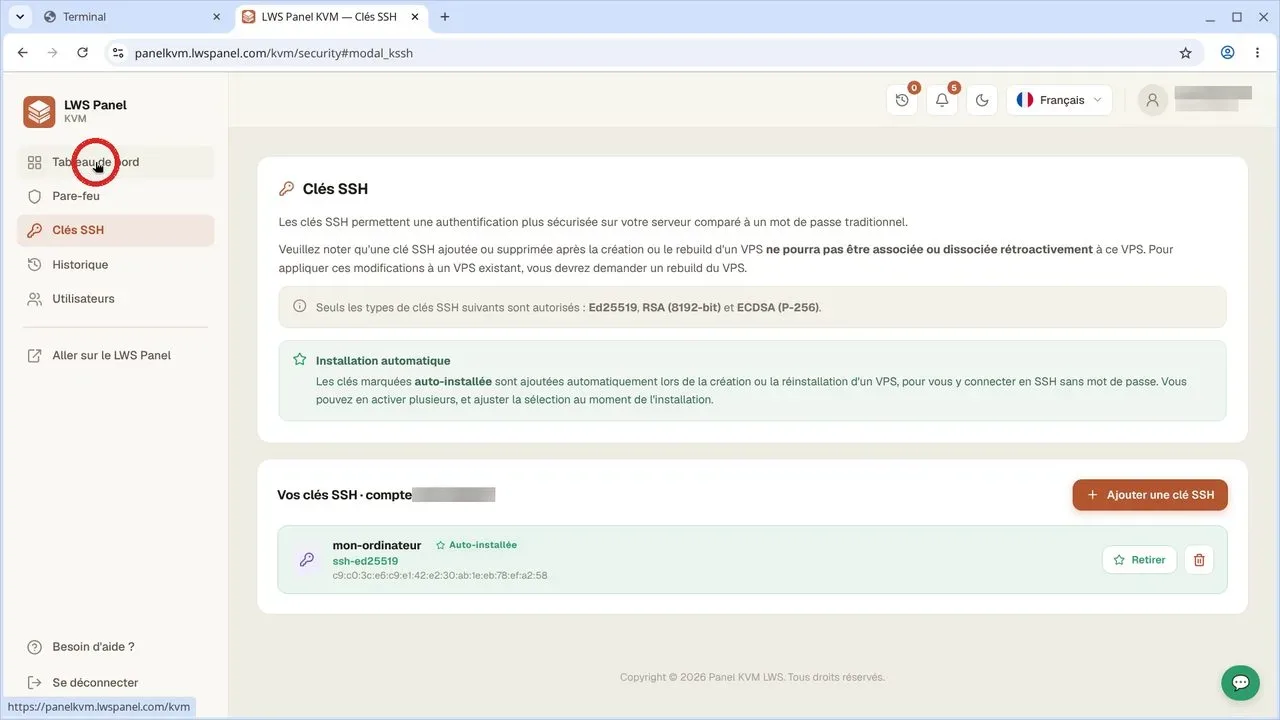Go to Tableau de bord
The image size is (1280, 720).
115,162
